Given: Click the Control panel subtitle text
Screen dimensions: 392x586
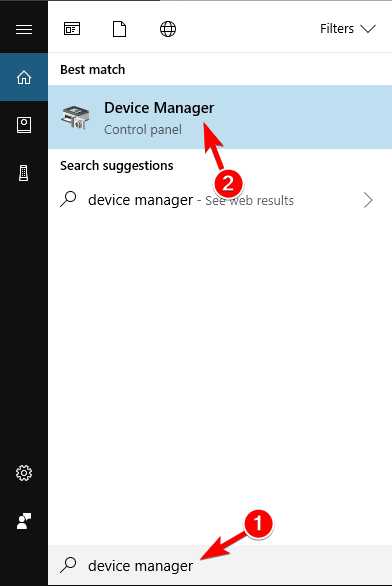Looking at the screenshot, I should (143, 130).
